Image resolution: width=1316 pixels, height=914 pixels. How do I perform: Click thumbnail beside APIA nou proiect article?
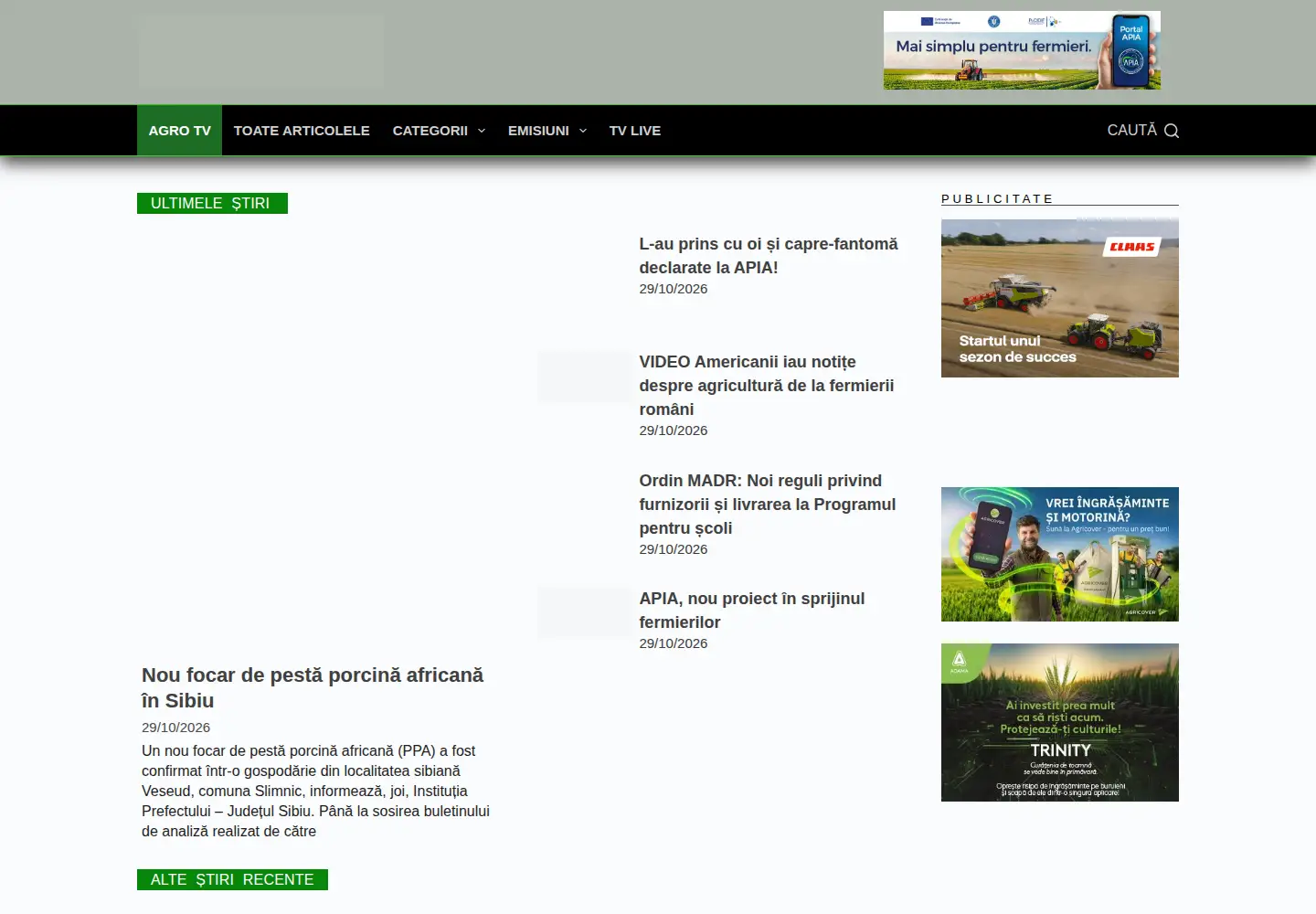(x=583, y=612)
